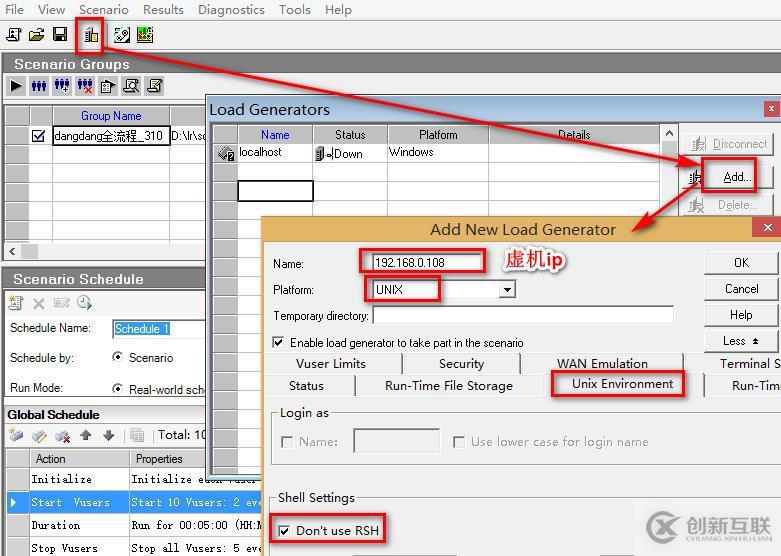
Task: Toggle Use lower case for login name
Action: 459,442
